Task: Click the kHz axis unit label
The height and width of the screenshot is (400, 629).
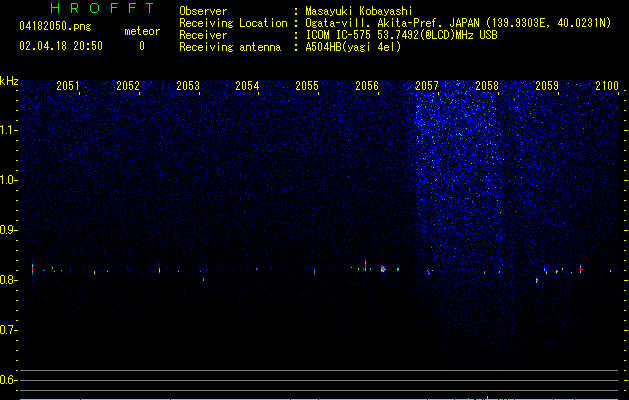Action: (x=9, y=81)
